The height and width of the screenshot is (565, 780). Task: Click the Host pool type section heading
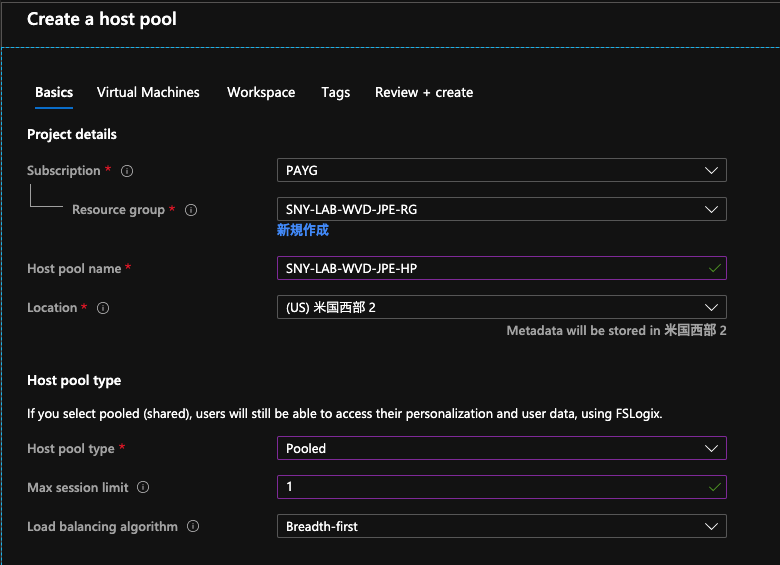pyautogui.click(x=74, y=380)
